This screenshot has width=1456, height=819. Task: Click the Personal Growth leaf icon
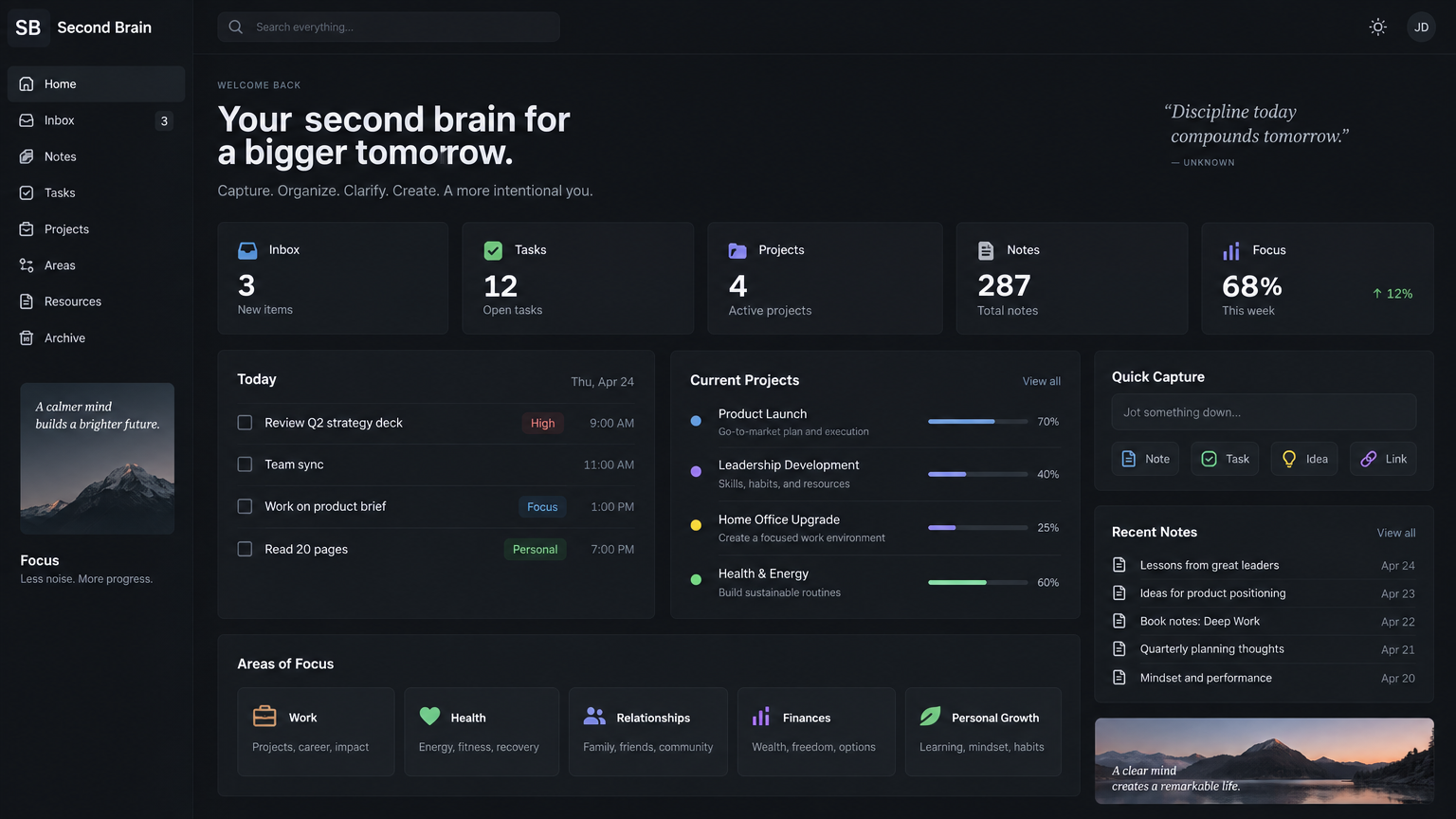931,717
